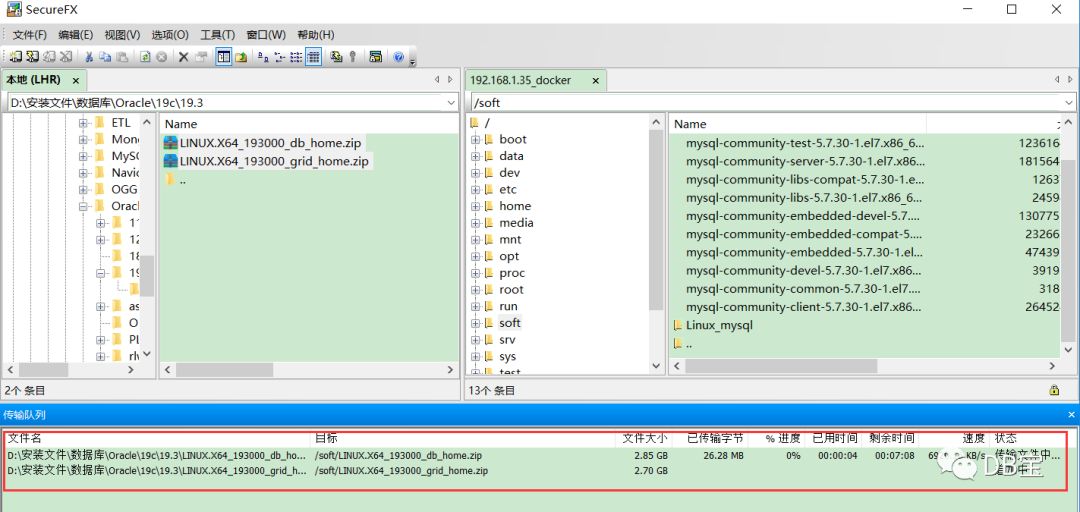Click the key icon in the toolbar

352,57
